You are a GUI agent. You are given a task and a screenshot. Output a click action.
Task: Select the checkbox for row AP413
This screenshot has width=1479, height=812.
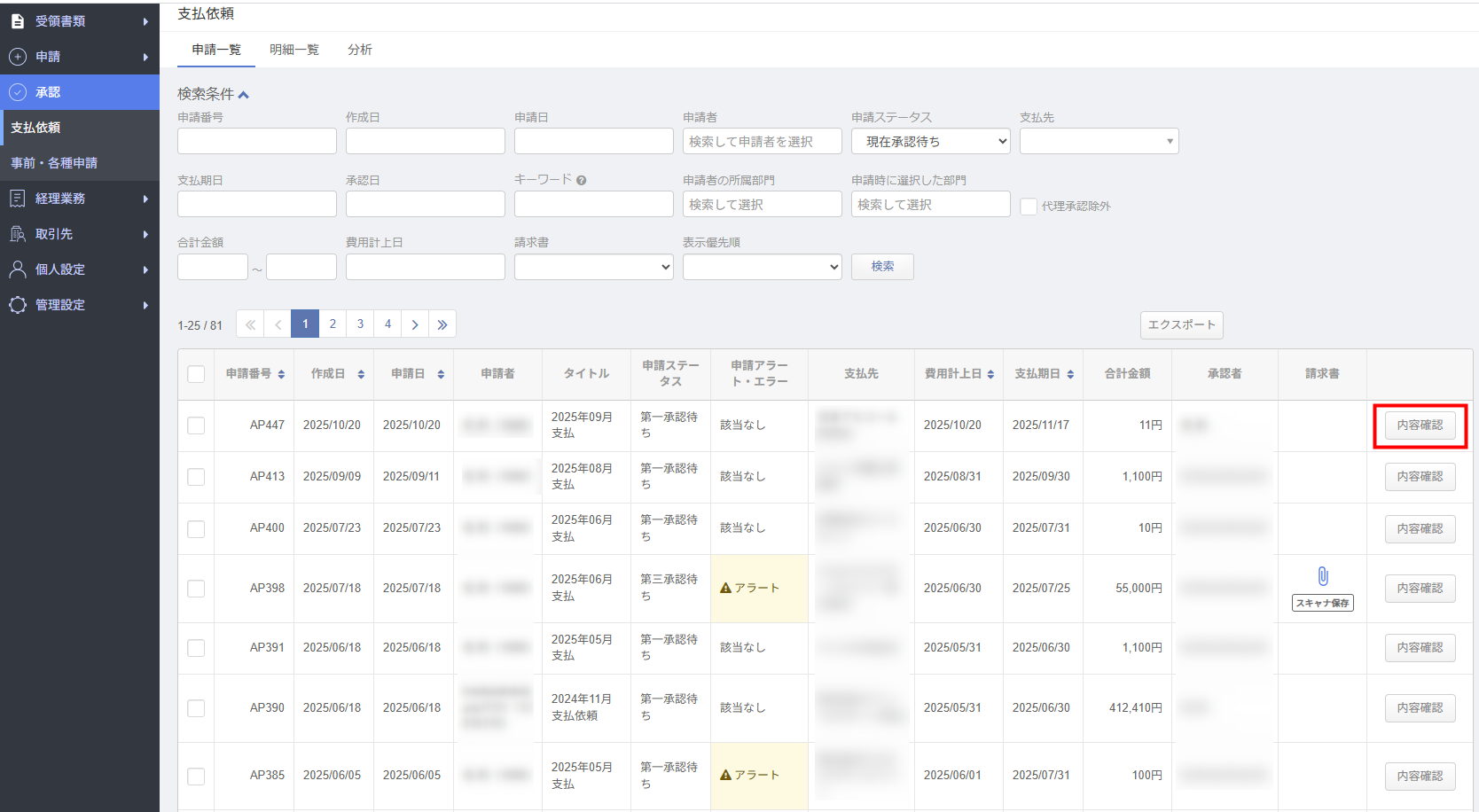tap(196, 477)
